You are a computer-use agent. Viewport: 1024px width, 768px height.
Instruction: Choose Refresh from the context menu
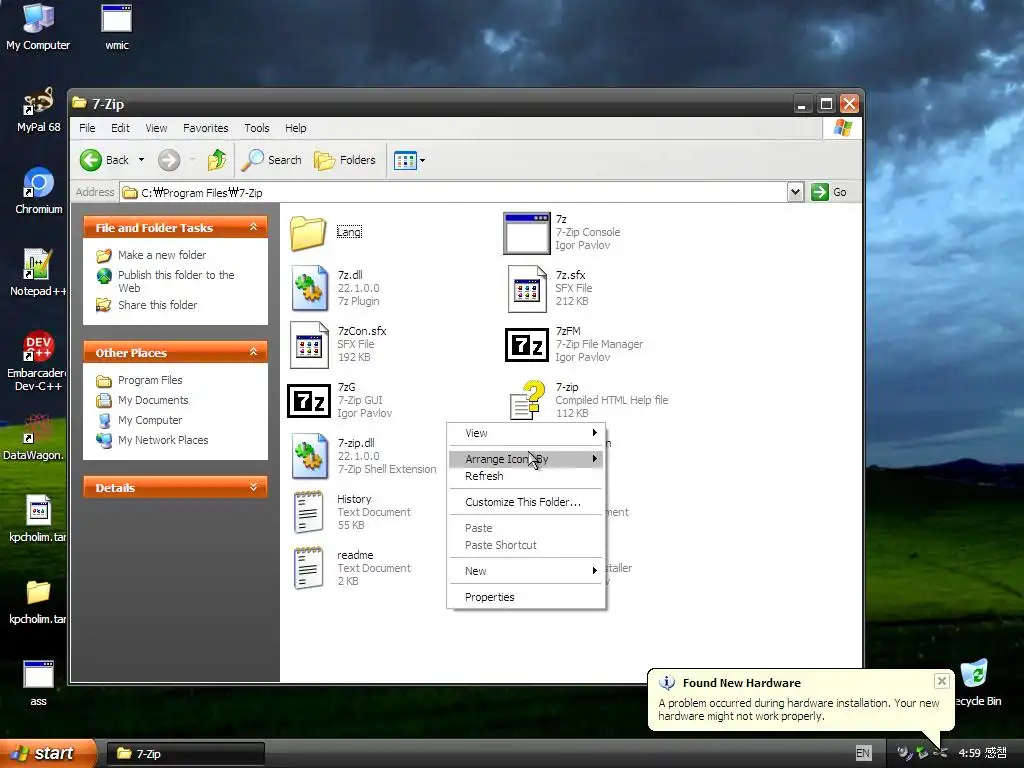pos(526,476)
